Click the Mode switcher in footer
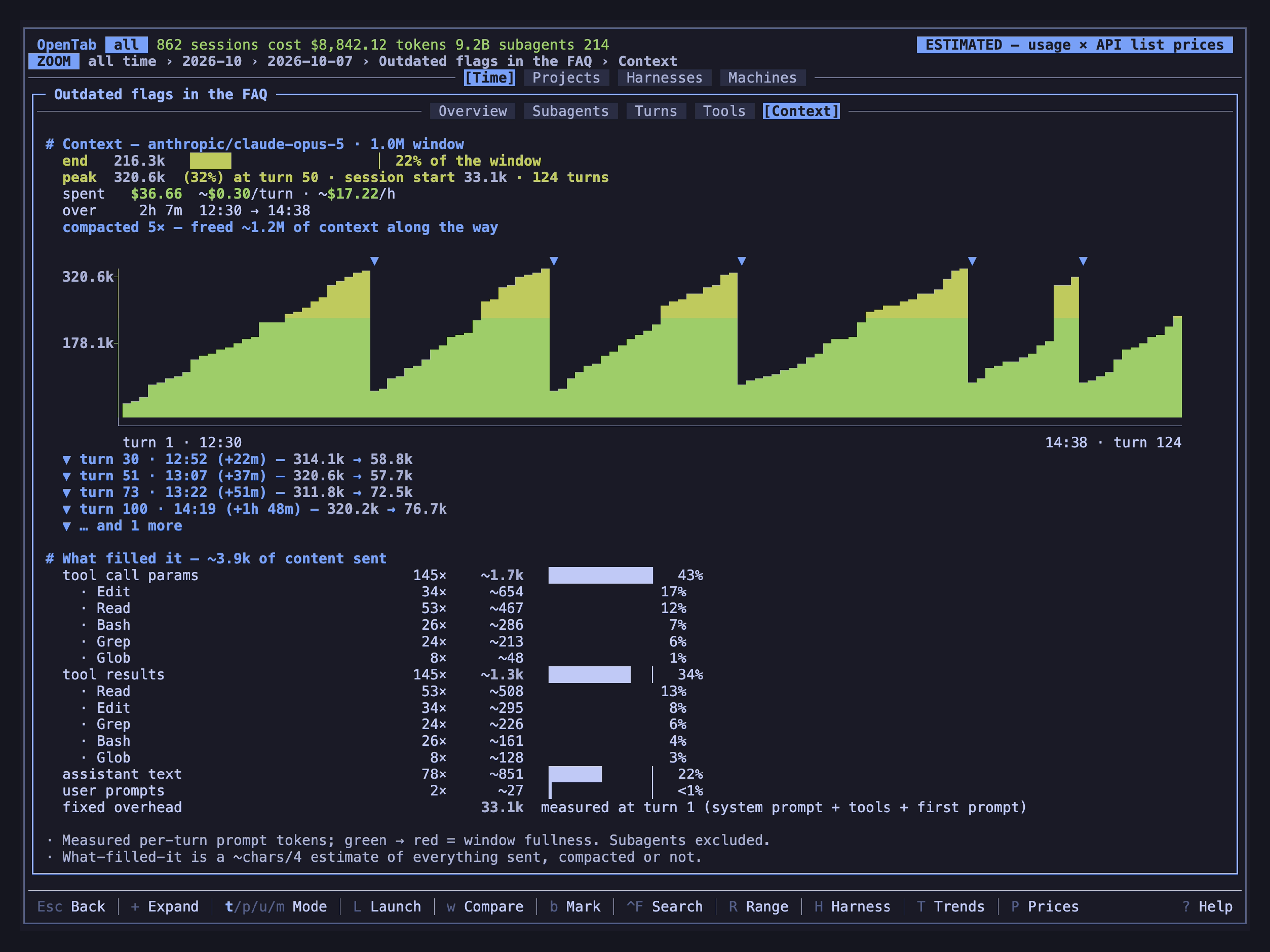This screenshot has height=952, width=1270. [276, 907]
